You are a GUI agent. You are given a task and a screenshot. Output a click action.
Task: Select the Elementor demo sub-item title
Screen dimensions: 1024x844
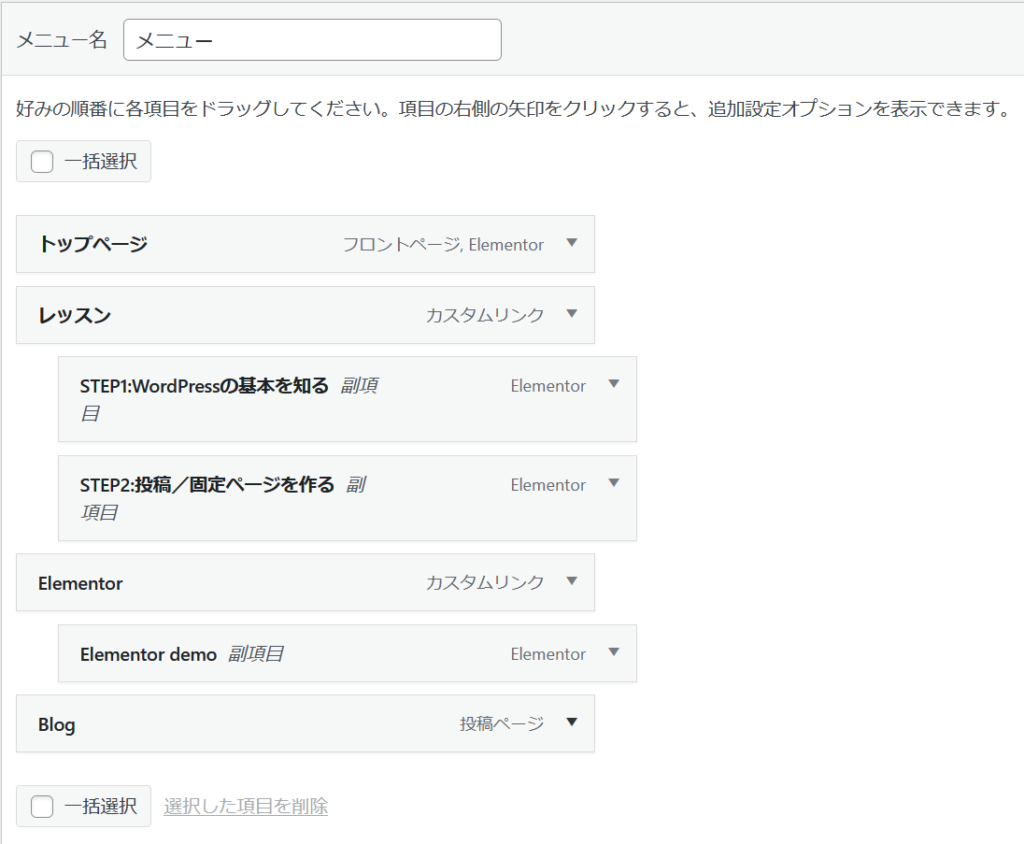tap(148, 654)
